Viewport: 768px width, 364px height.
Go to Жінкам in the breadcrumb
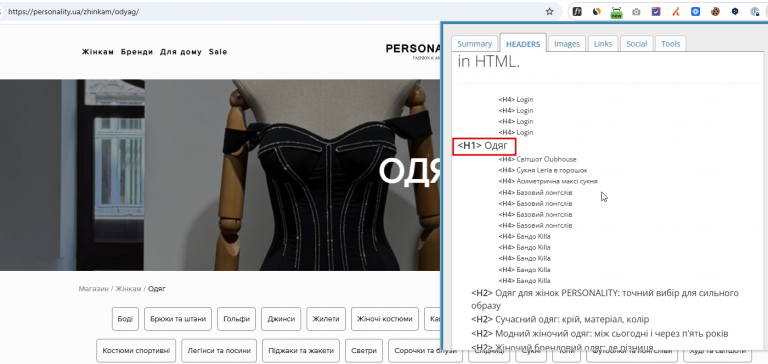point(128,289)
